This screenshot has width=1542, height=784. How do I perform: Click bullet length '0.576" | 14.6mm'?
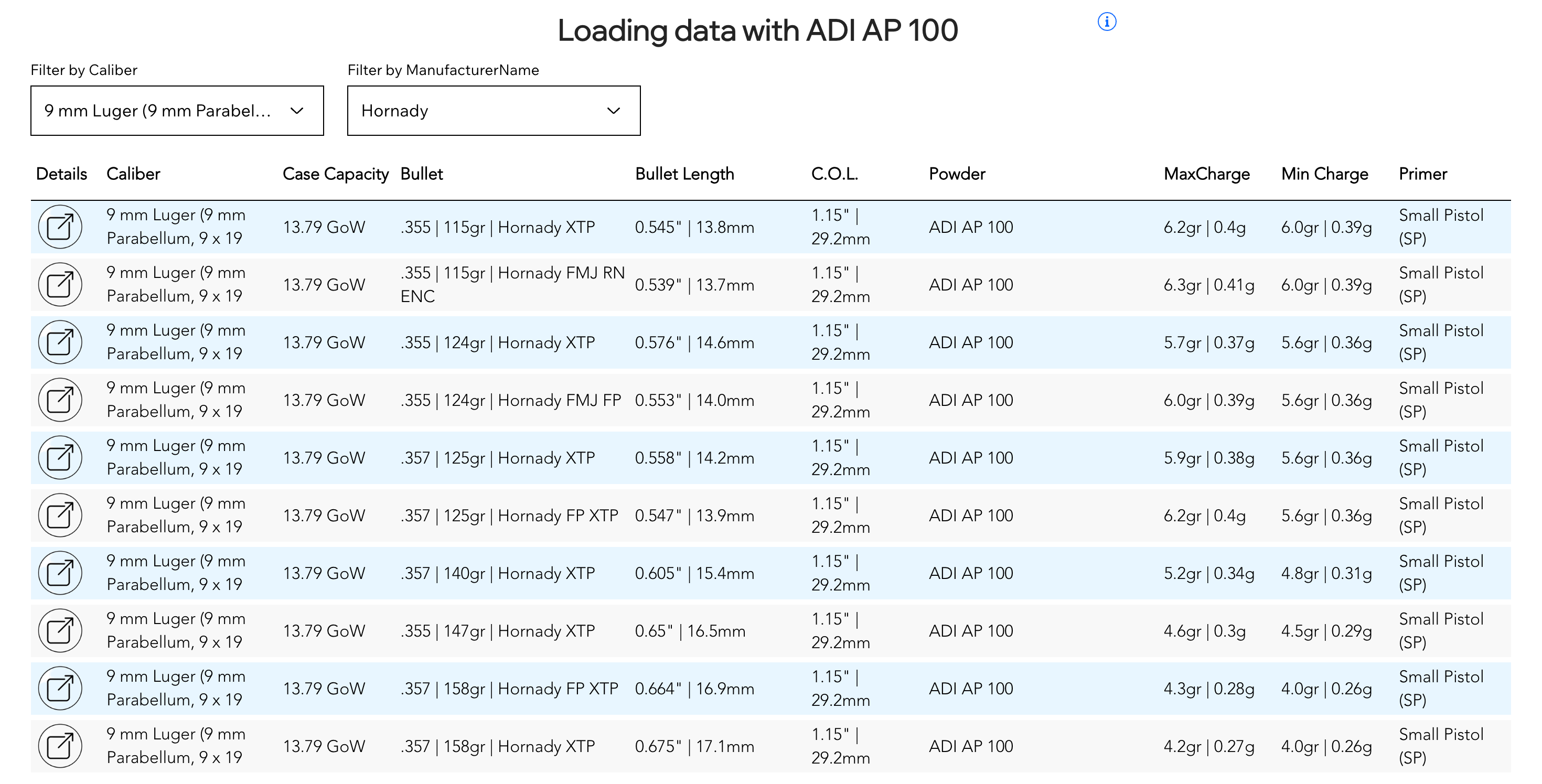click(694, 343)
